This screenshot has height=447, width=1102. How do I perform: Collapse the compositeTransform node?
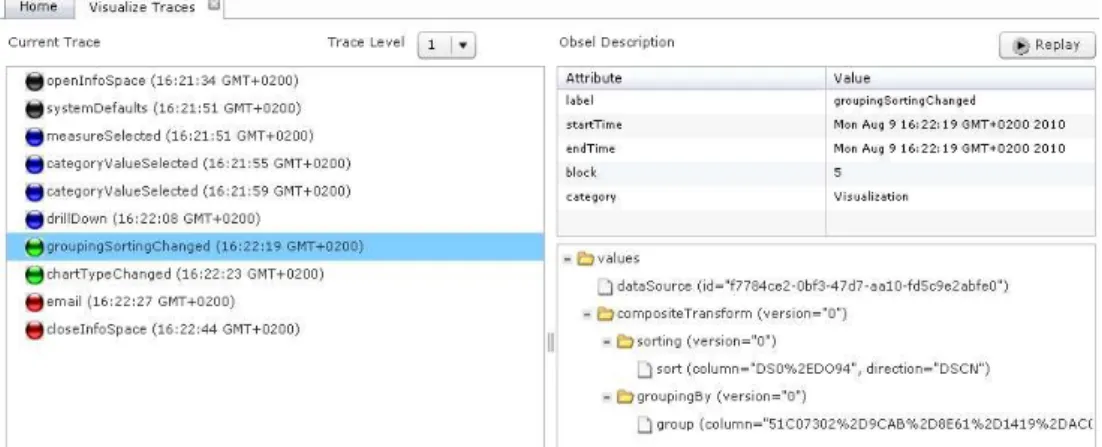[587, 314]
